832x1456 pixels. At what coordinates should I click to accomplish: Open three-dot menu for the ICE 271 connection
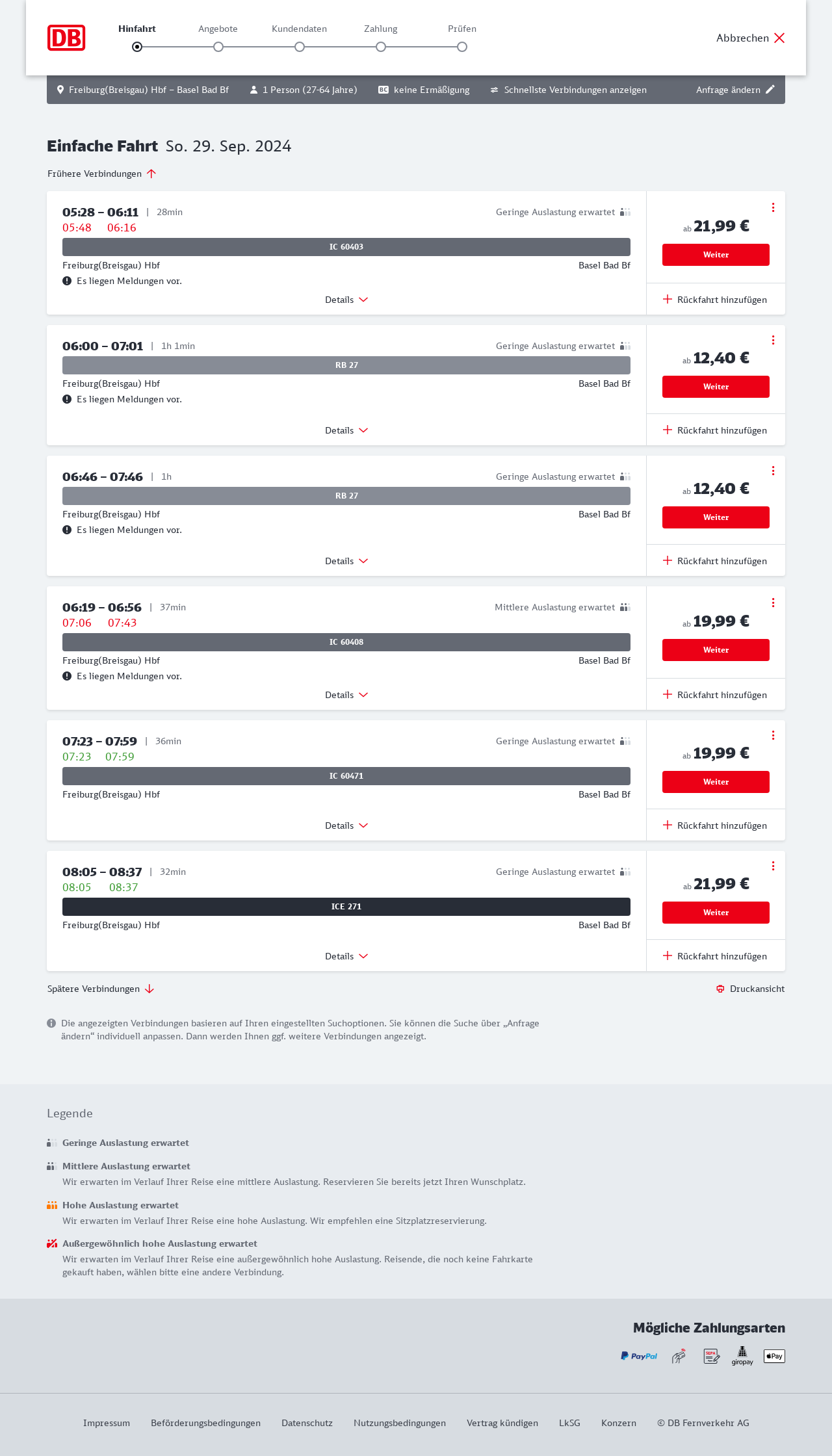(x=773, y=866)
